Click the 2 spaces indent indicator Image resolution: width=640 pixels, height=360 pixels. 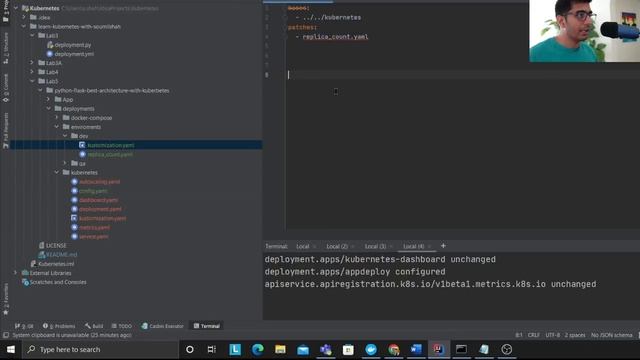point(575,335)
